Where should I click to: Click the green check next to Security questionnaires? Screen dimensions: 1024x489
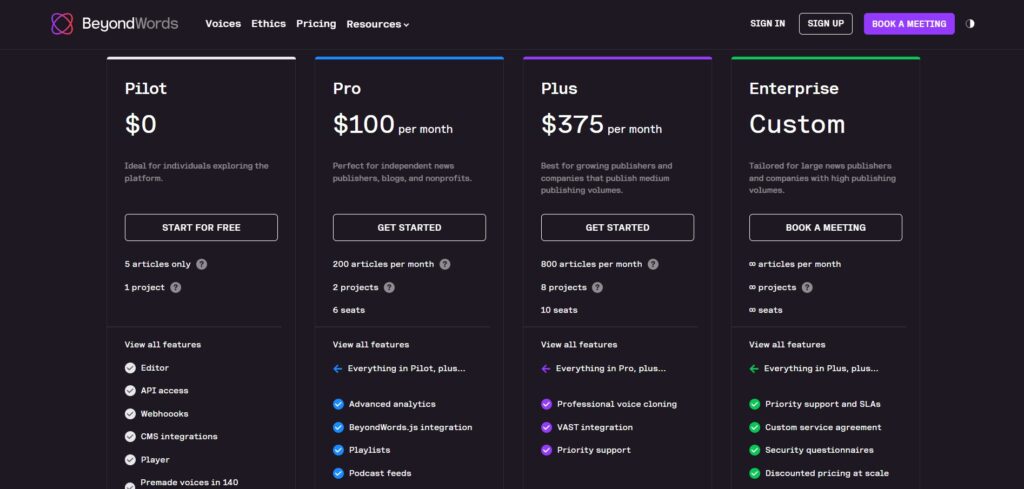[755, 450]
